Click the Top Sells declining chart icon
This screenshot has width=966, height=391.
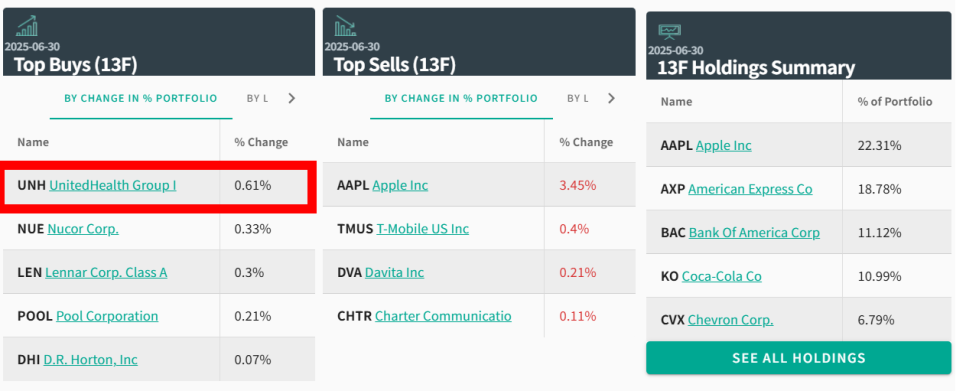(x=346, y=26)
